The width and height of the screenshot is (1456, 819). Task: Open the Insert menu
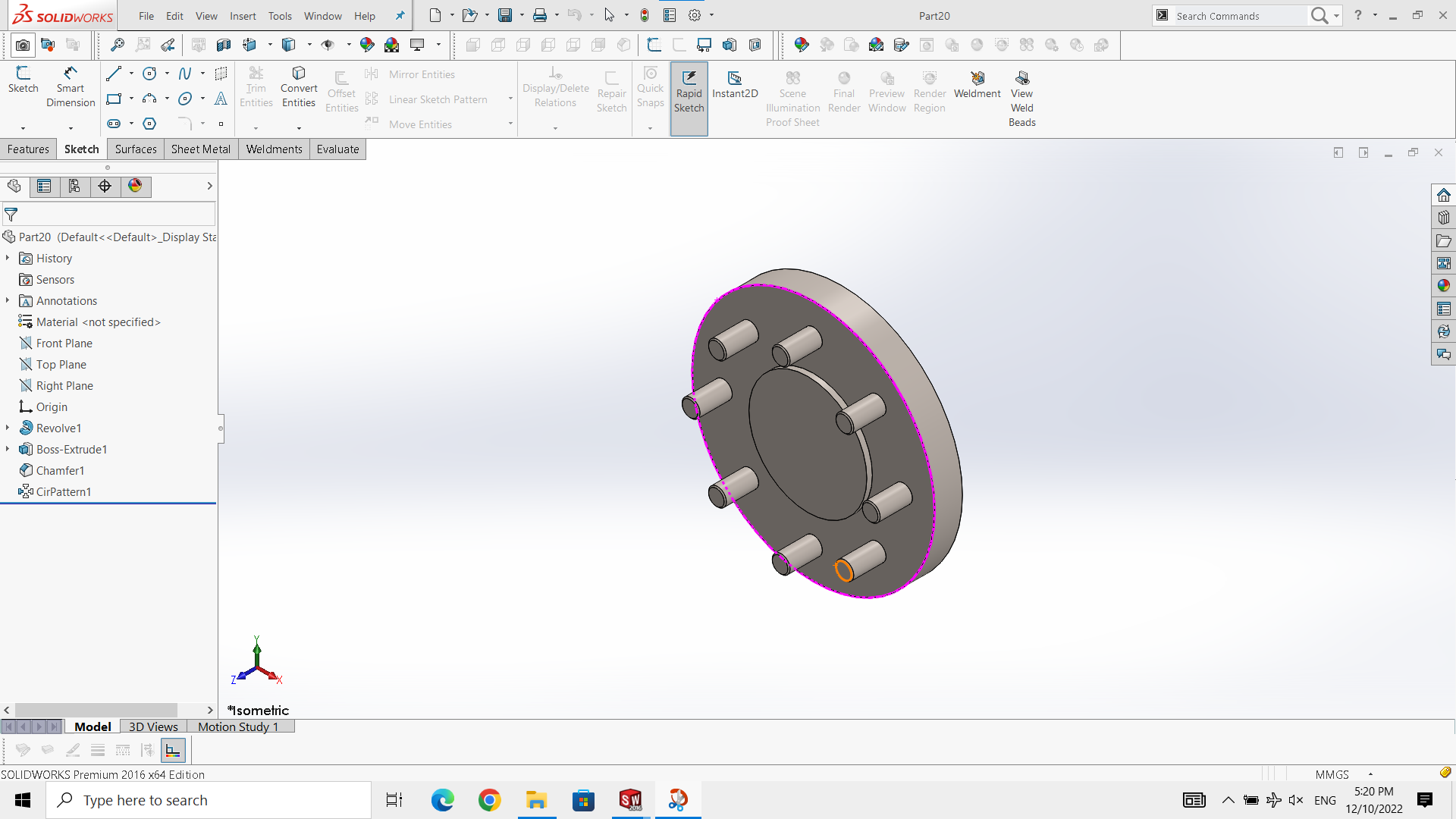point(243,16)
